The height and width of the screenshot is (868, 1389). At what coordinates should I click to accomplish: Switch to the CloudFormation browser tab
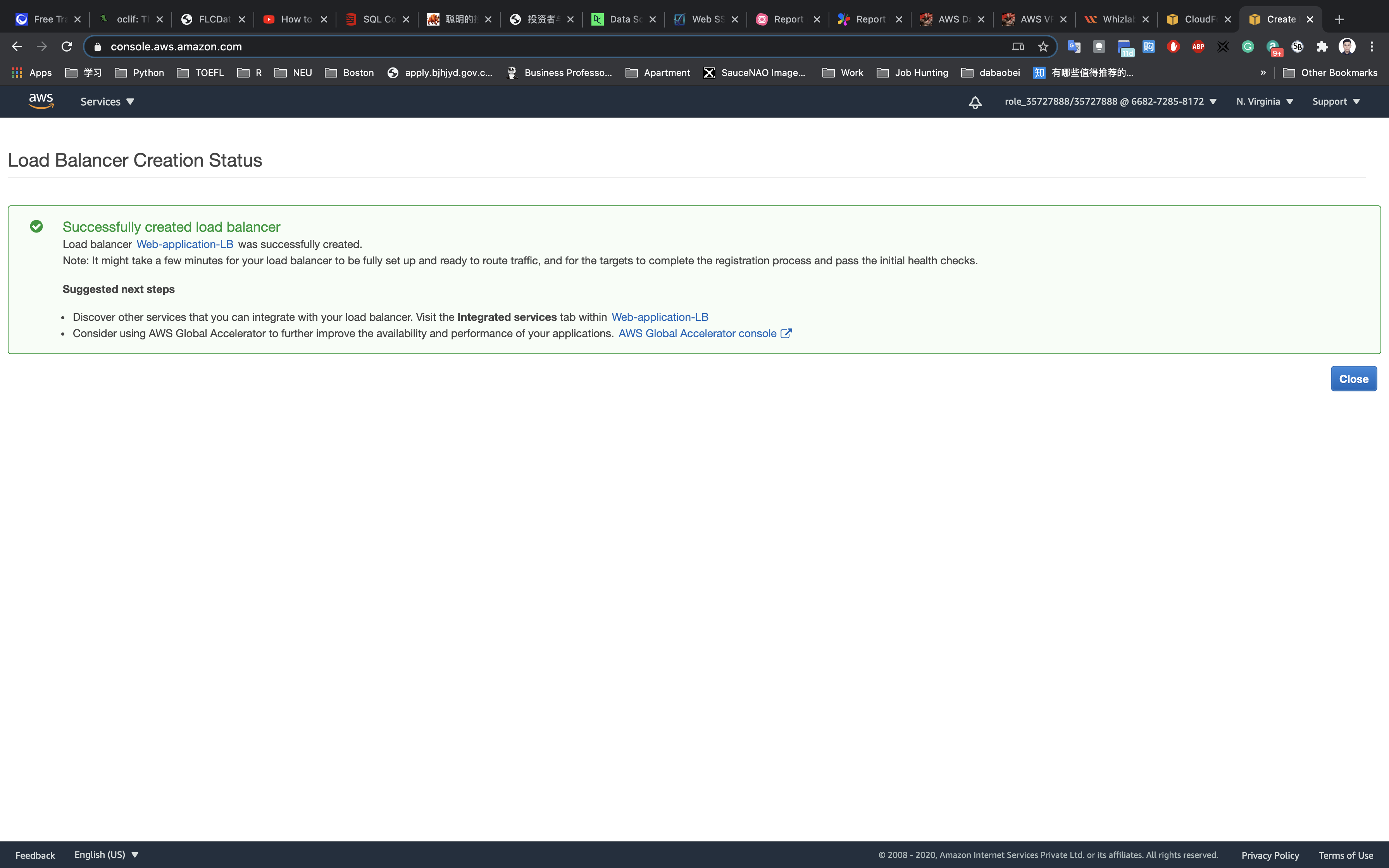click(x=1198, y=19)
